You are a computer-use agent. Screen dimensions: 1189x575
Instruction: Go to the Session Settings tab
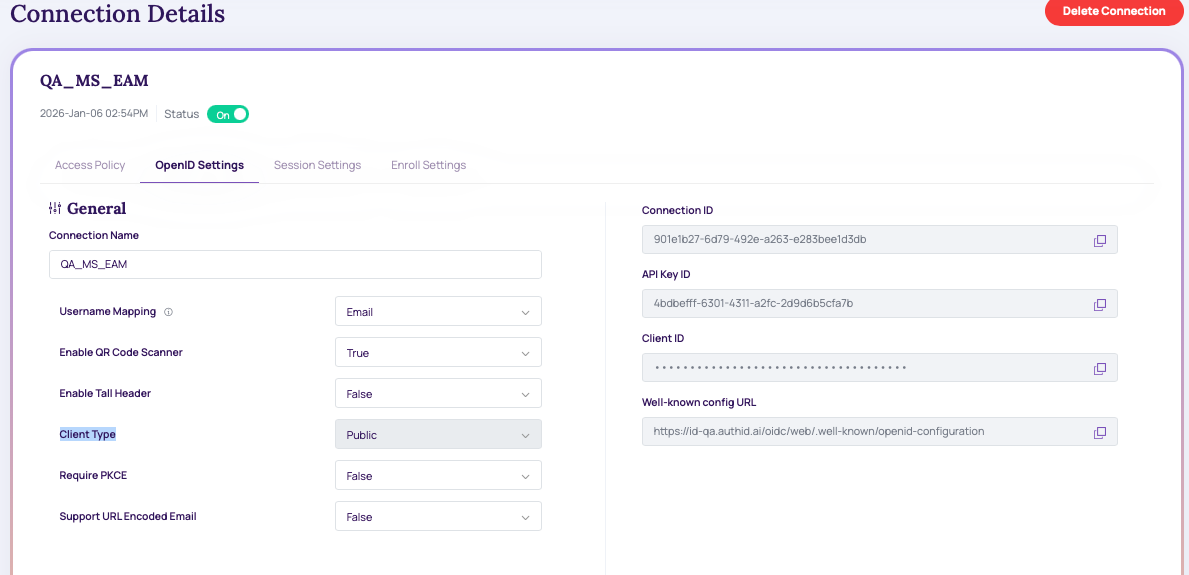click(317, 165)
